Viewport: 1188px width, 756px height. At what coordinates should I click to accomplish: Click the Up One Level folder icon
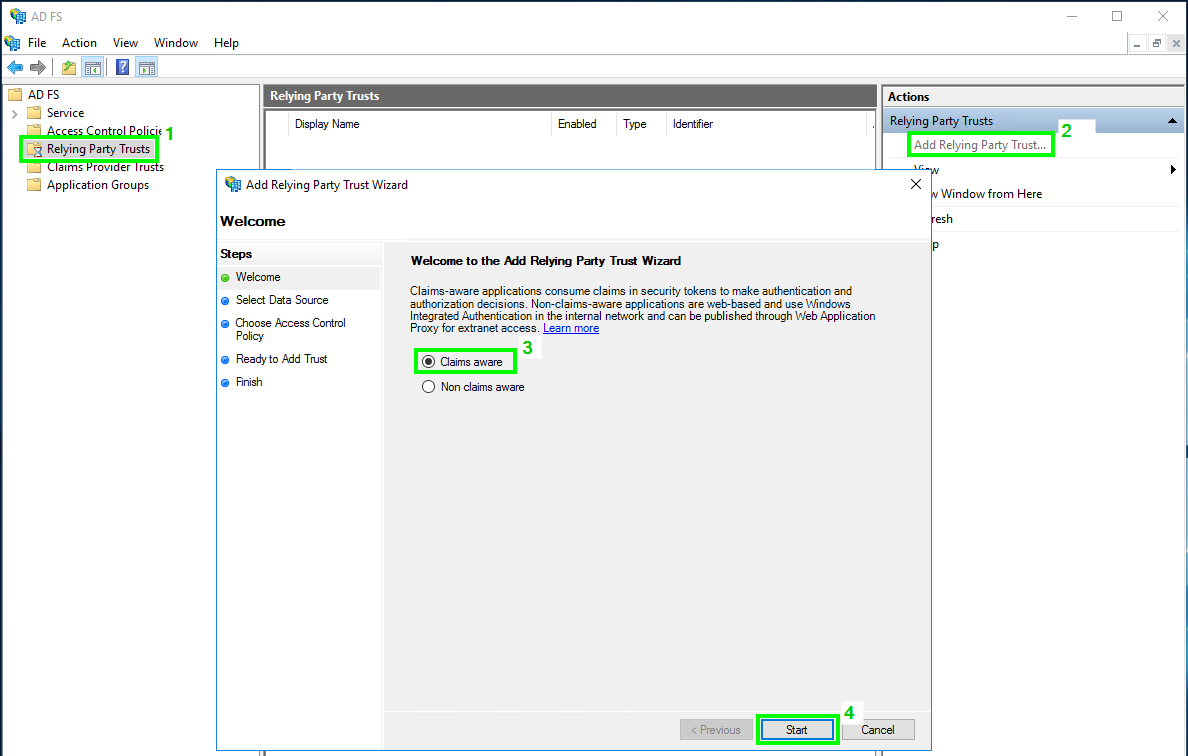click(x=68, y=68)
